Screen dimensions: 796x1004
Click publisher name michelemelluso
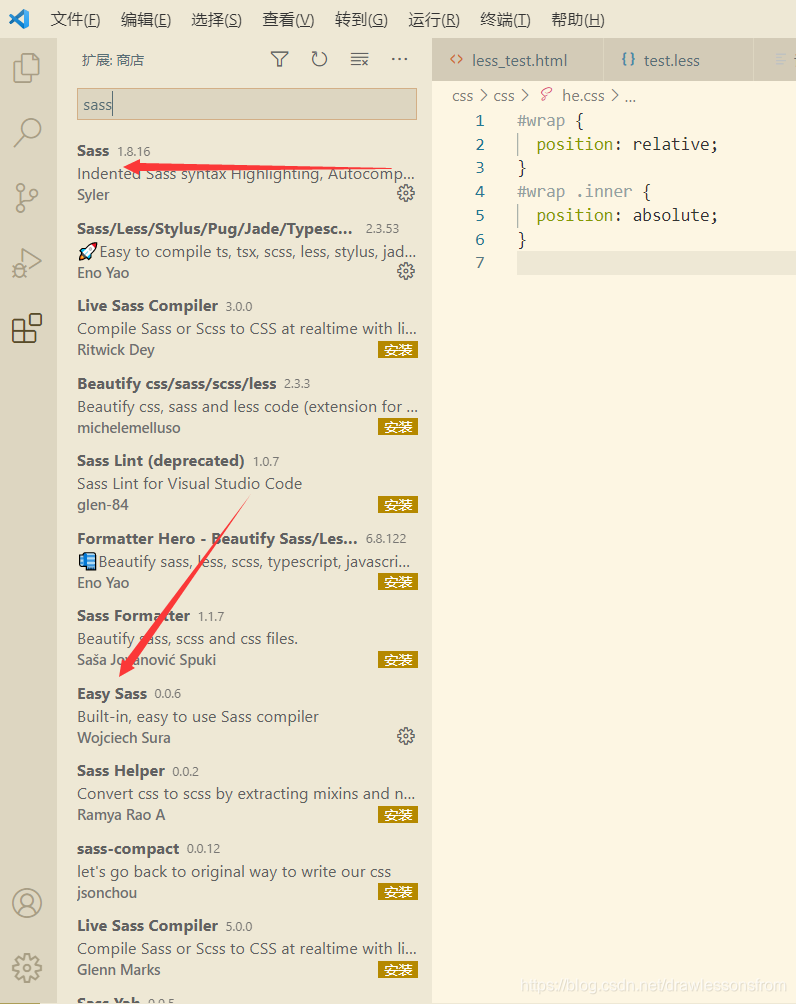(129, 428)
